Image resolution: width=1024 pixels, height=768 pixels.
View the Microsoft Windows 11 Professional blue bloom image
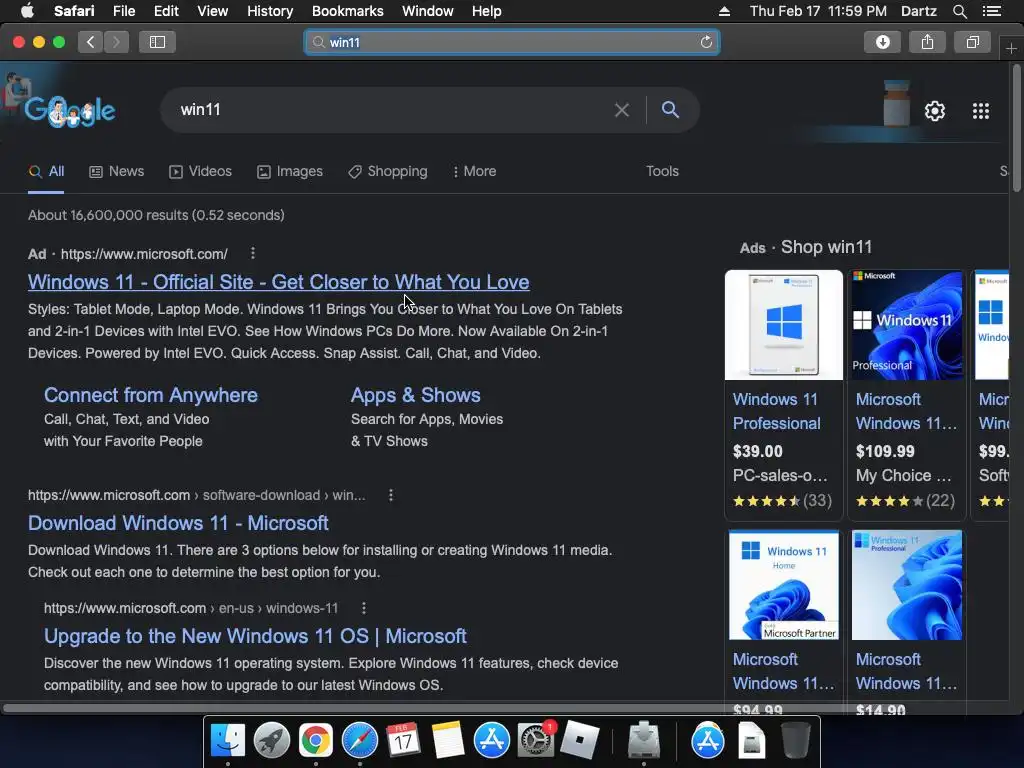coord(906,325)
